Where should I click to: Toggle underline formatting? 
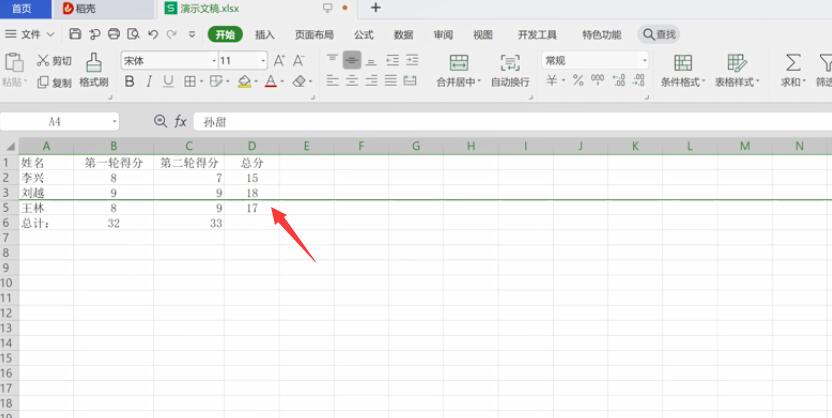(x=168, y=81)
